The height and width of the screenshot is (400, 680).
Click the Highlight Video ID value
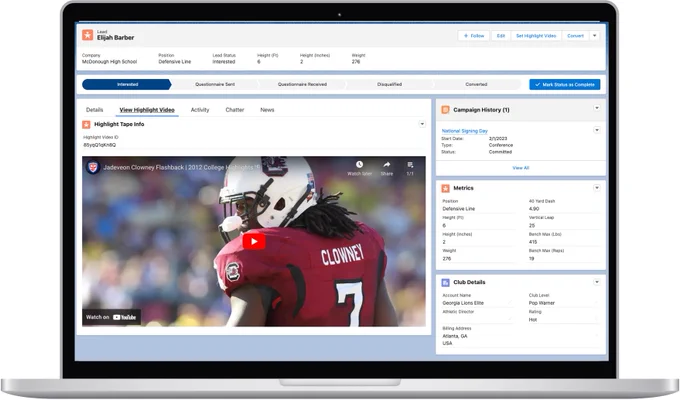coord(99,145)
